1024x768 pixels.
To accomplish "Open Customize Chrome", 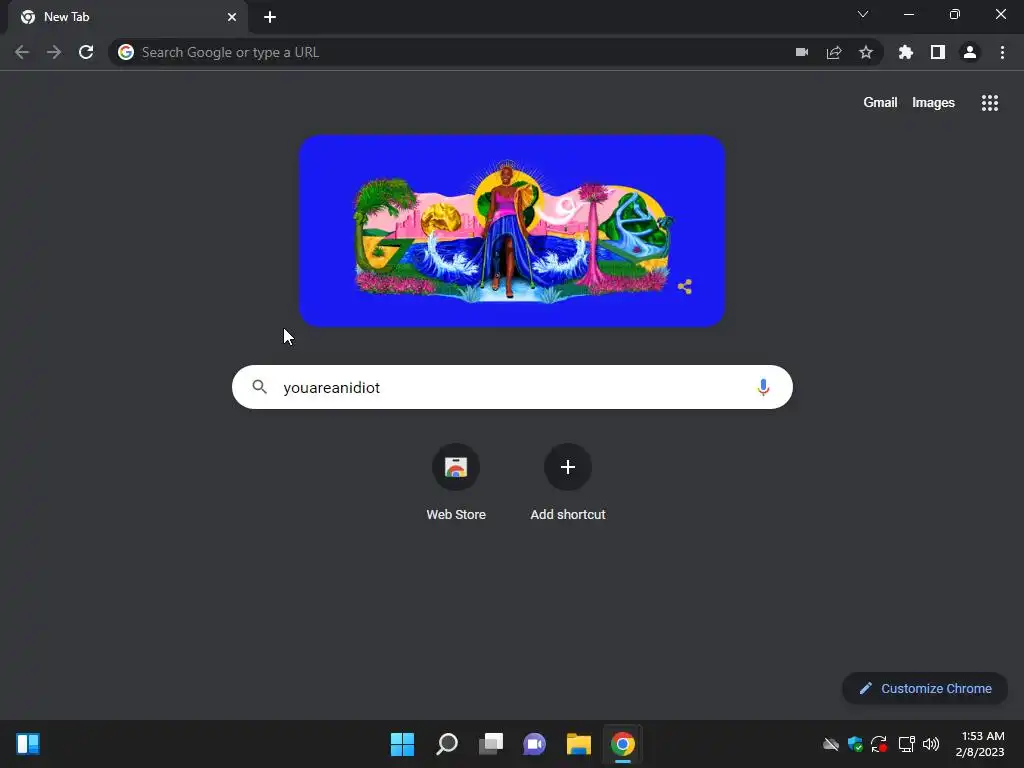I will [x=925, y=688].
